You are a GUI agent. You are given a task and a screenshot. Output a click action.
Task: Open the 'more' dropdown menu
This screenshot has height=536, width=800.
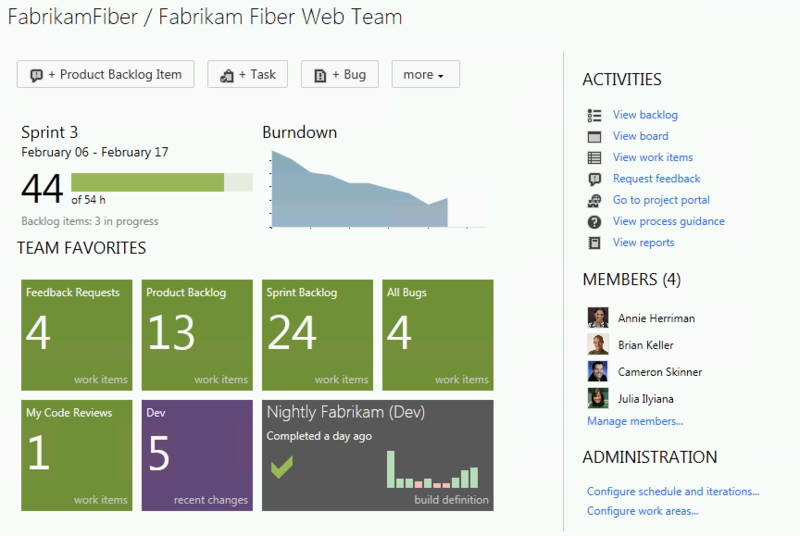point(425,75)
